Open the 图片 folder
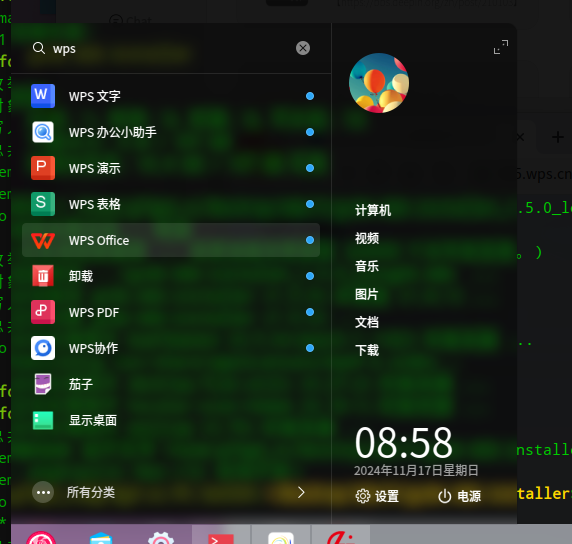Viewport: 572px width, 544px height. (x=367, y=294)
